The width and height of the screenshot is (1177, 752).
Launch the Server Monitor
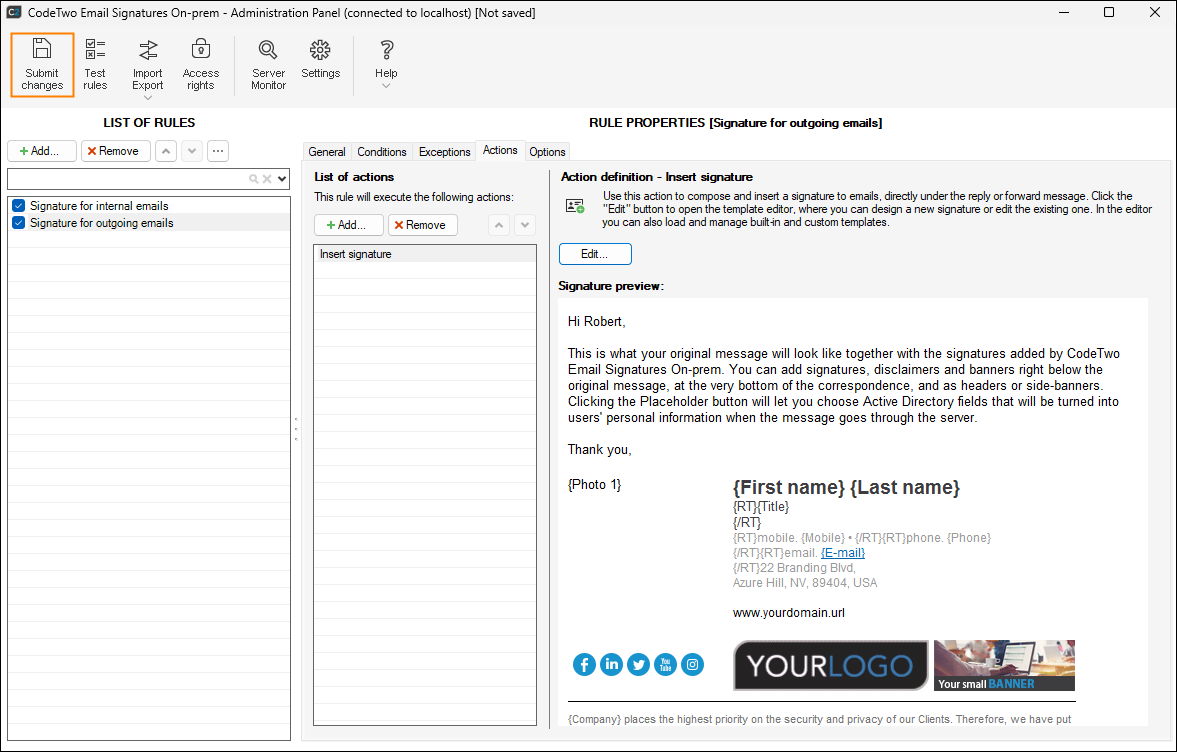click(268, 64)
